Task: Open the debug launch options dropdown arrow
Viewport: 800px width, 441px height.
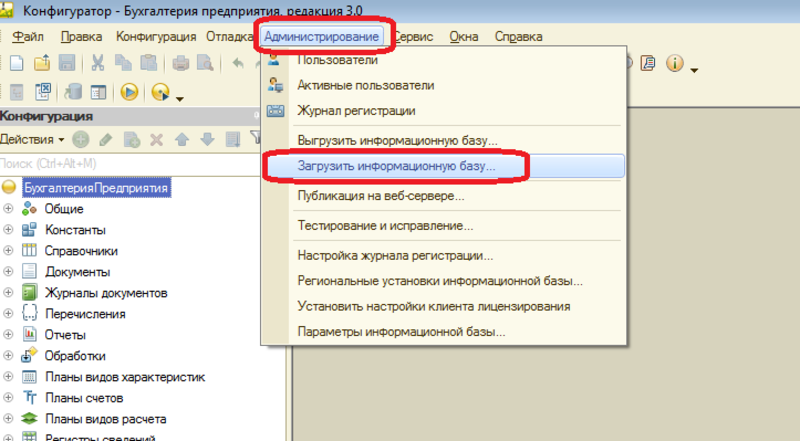Action: click(x=180, y=99)
